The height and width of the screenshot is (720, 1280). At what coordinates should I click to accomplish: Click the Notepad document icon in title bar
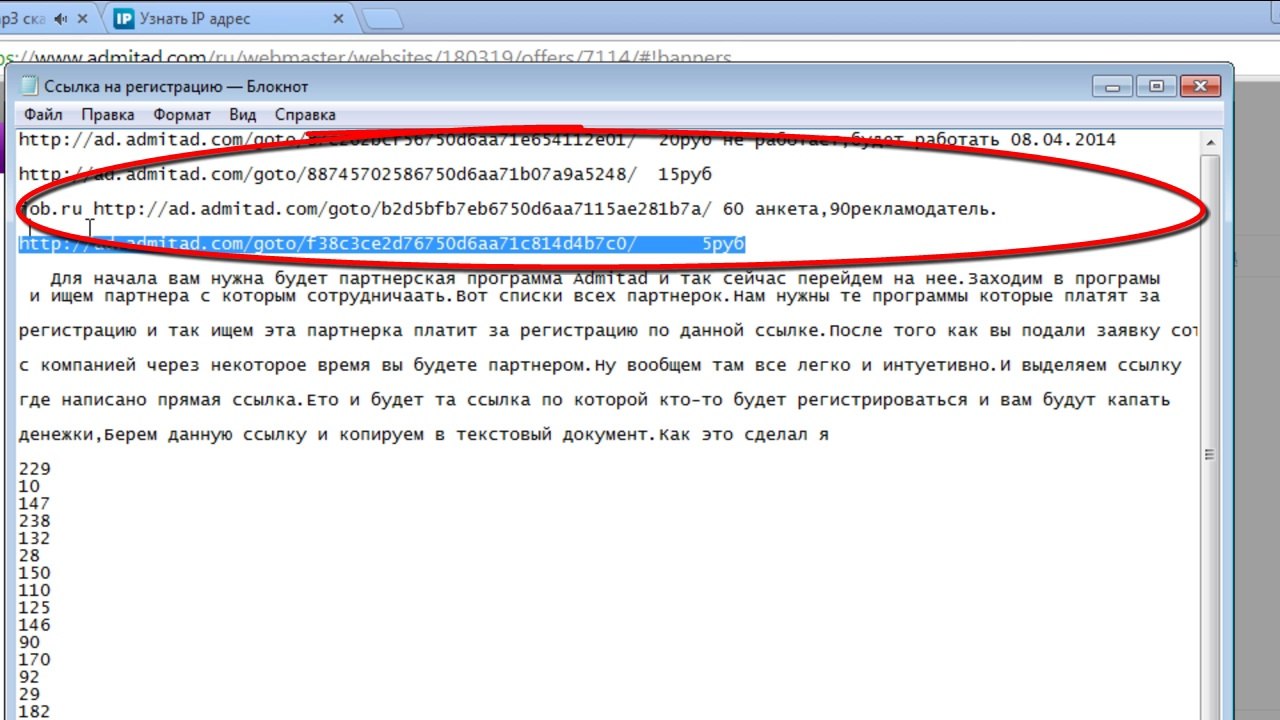coord(29,86)
